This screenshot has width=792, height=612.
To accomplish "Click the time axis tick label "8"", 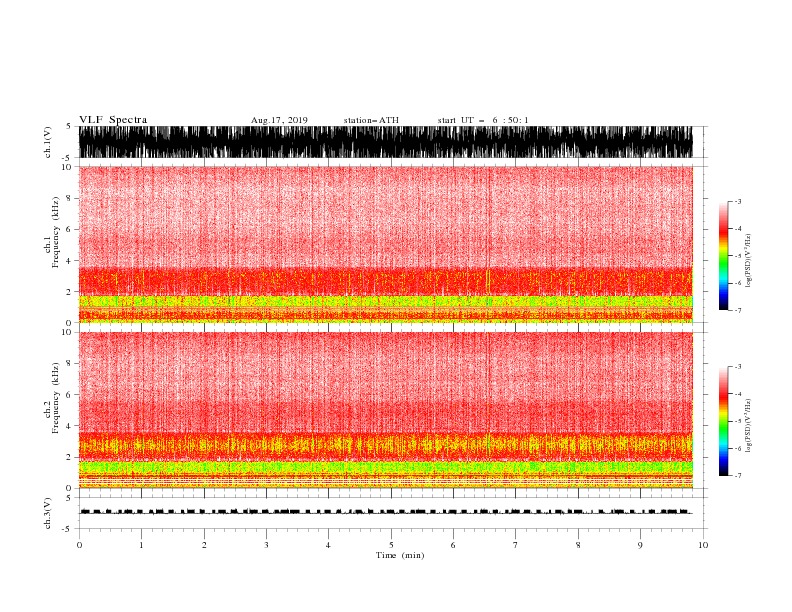I will pyautogui.click(x=578, y=545).
